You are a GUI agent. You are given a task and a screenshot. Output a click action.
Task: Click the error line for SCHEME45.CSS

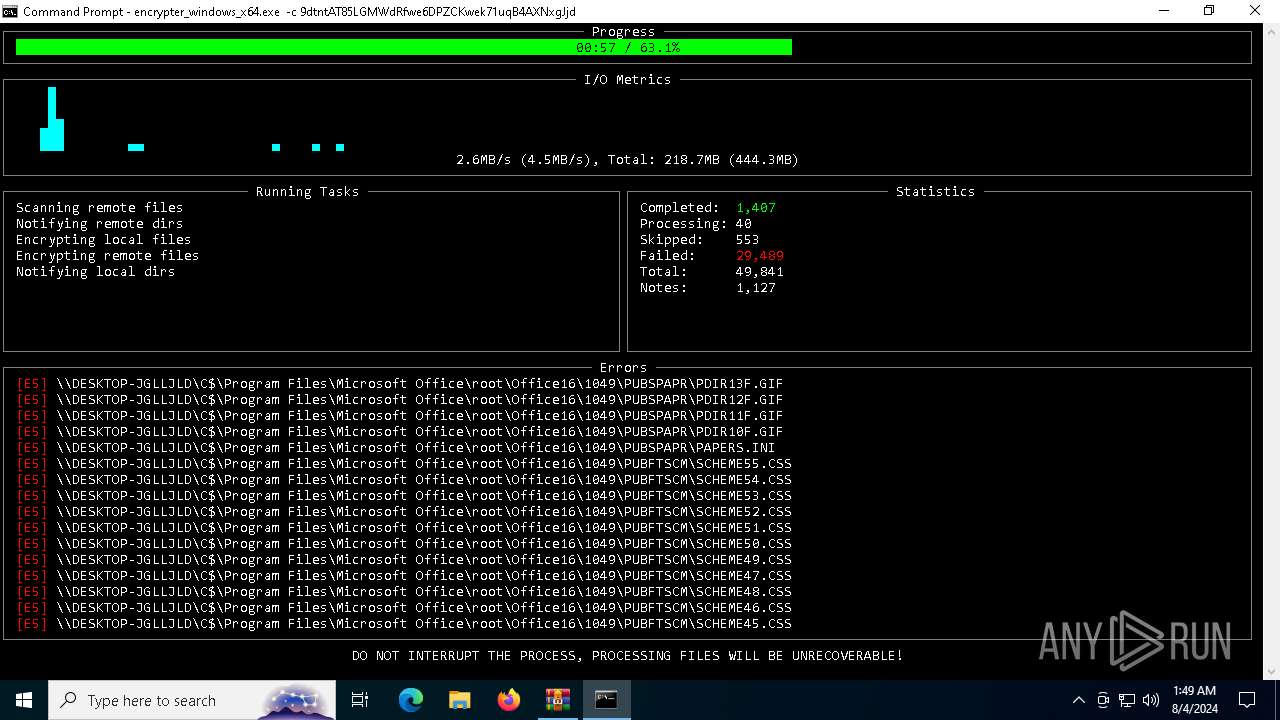tap(404, 624)
